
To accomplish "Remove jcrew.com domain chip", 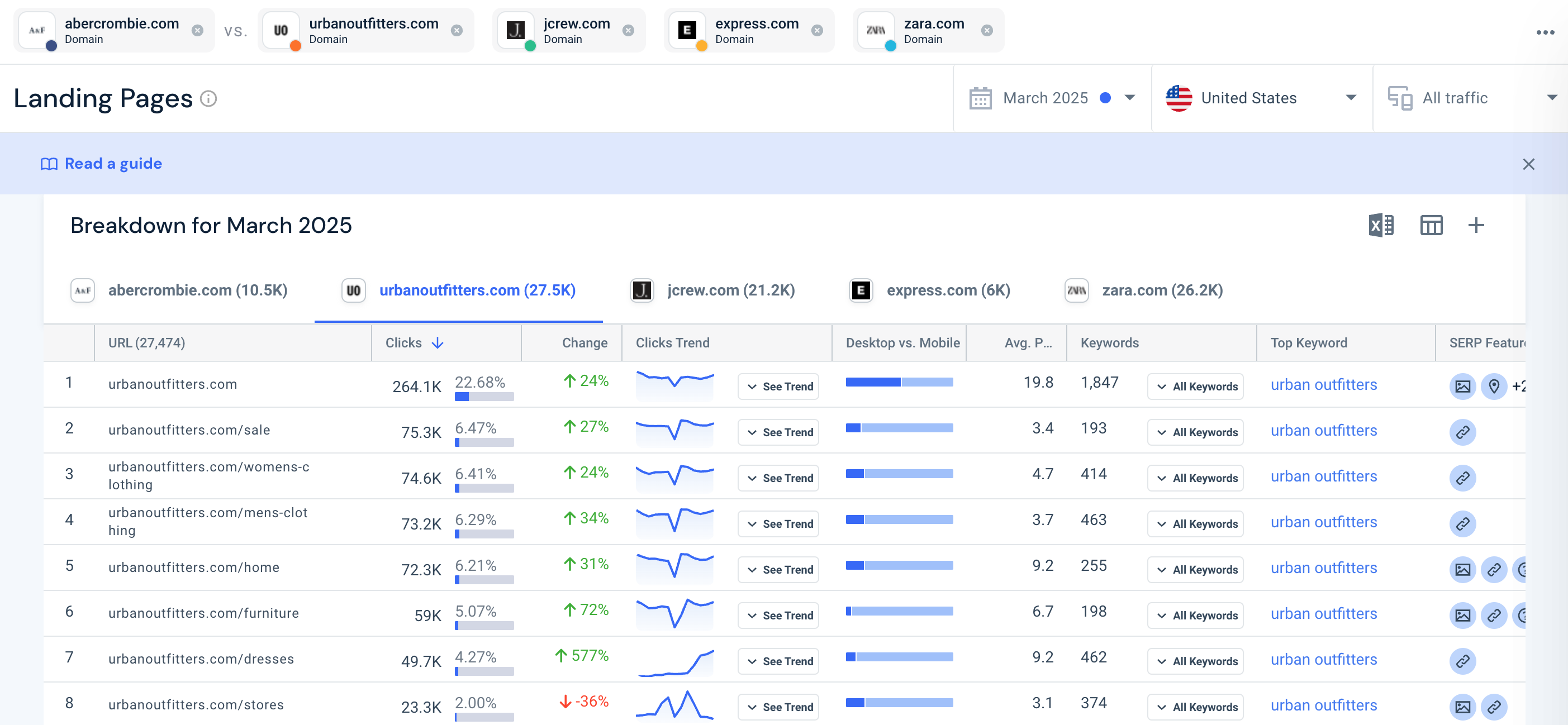I will click(x=628, y=30).
